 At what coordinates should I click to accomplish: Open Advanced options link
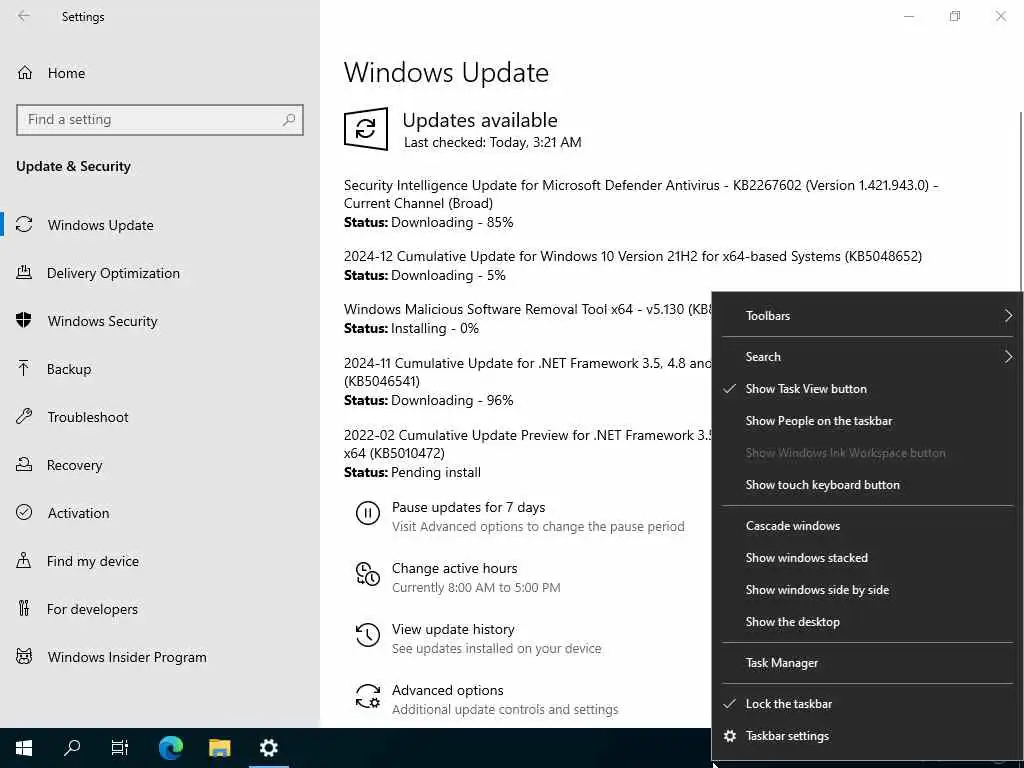(x=447, y=690)
